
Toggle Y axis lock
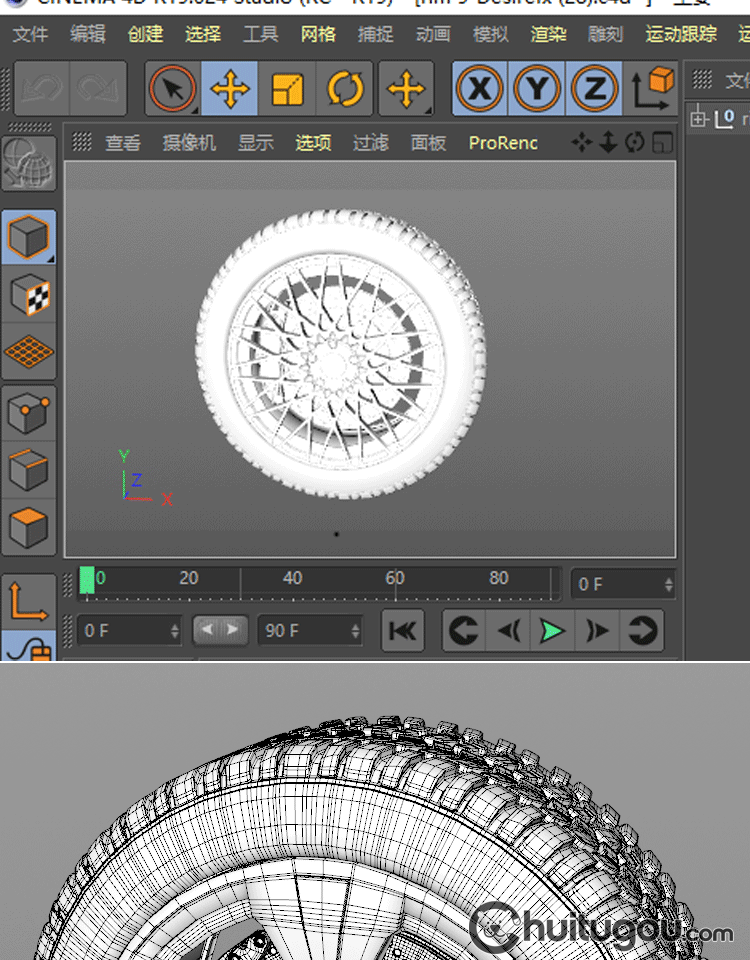[x=537, y=90]
